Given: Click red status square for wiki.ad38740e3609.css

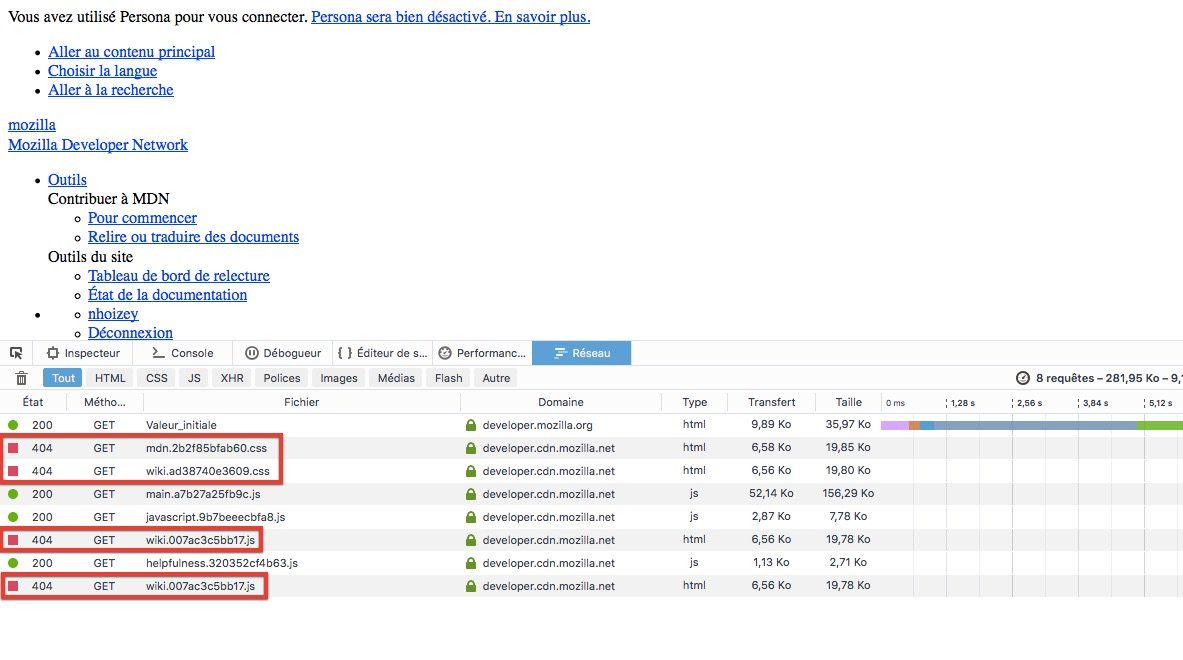Looking at the screenshot, I should pyautogui.click(x=13, y=471).
